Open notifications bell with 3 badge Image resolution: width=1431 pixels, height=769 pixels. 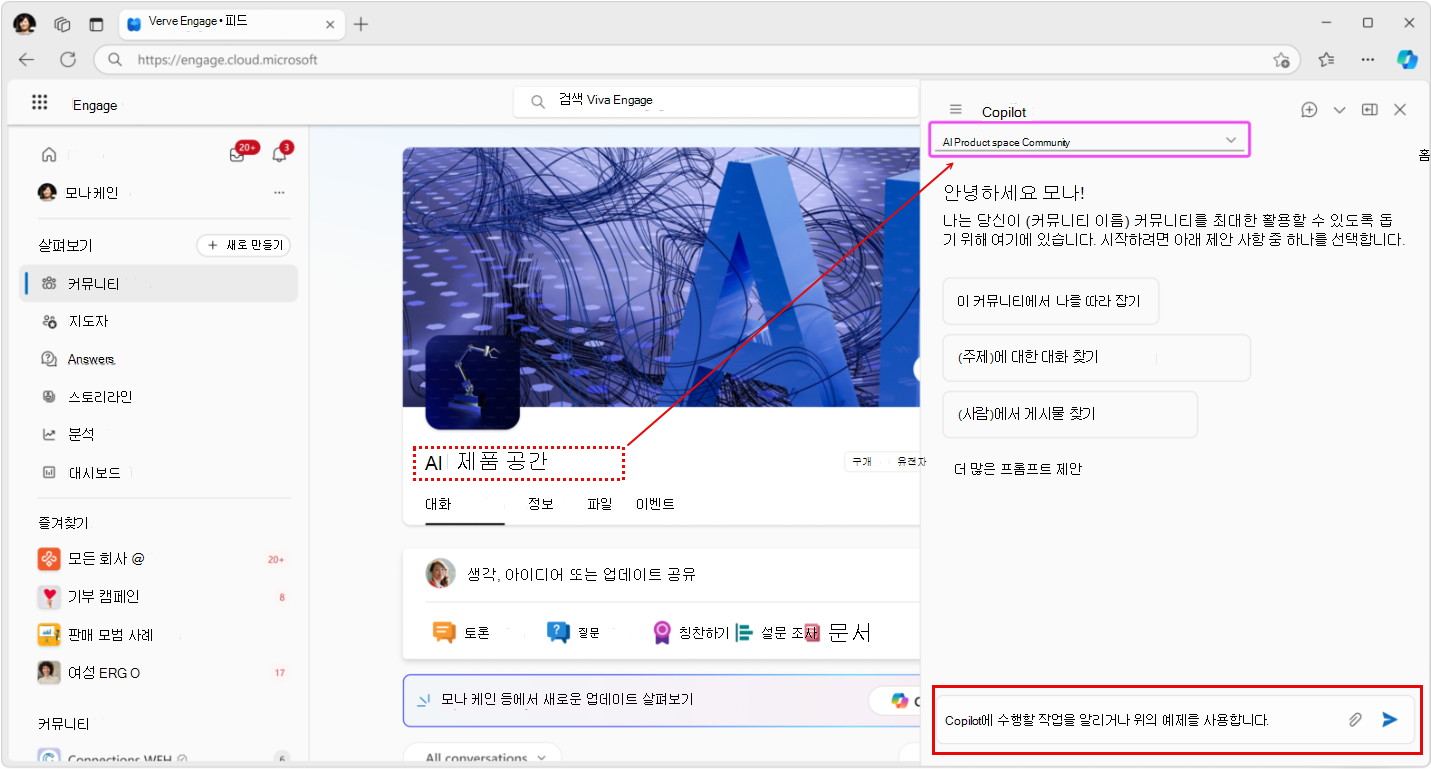coord(280,154)
